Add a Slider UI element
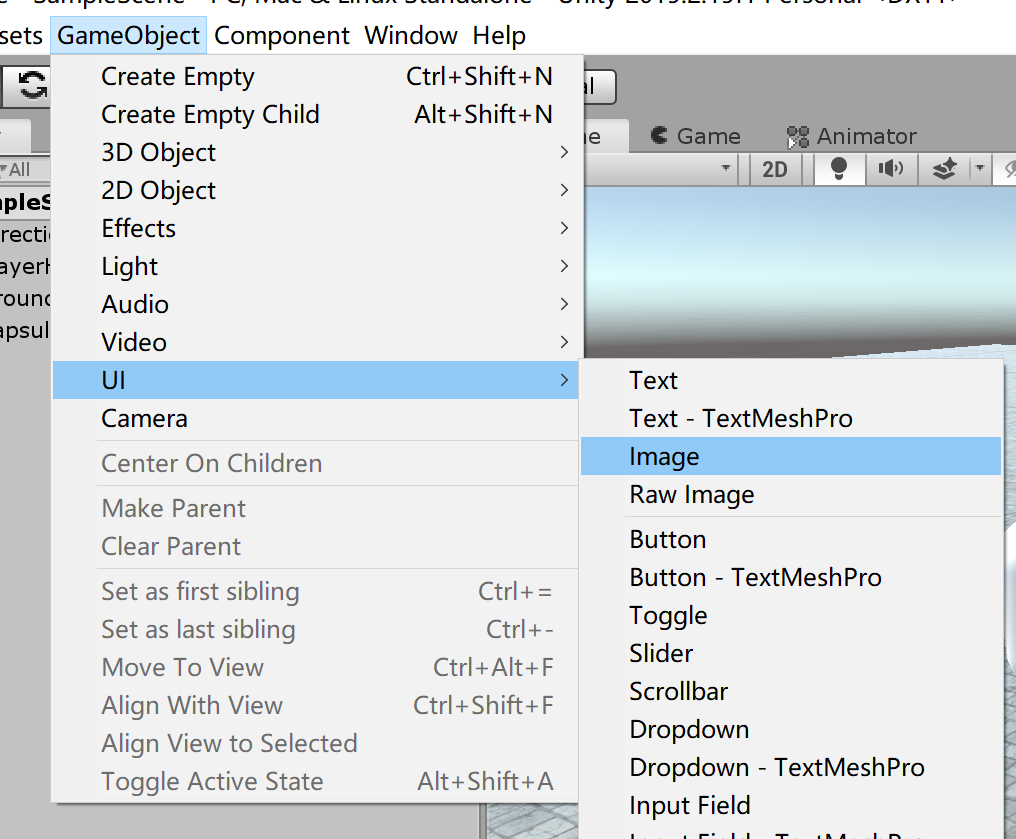Image resolution: width=1016 pixels, height=839 pixels. point(661,653)
